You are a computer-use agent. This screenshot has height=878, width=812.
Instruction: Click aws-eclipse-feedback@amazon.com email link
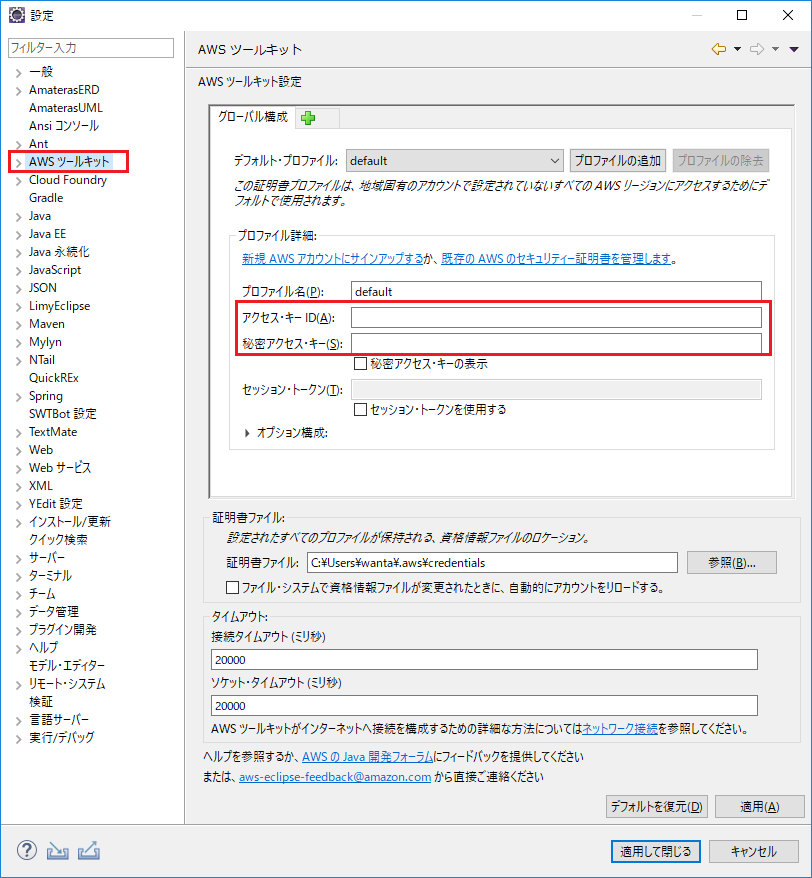335,777
